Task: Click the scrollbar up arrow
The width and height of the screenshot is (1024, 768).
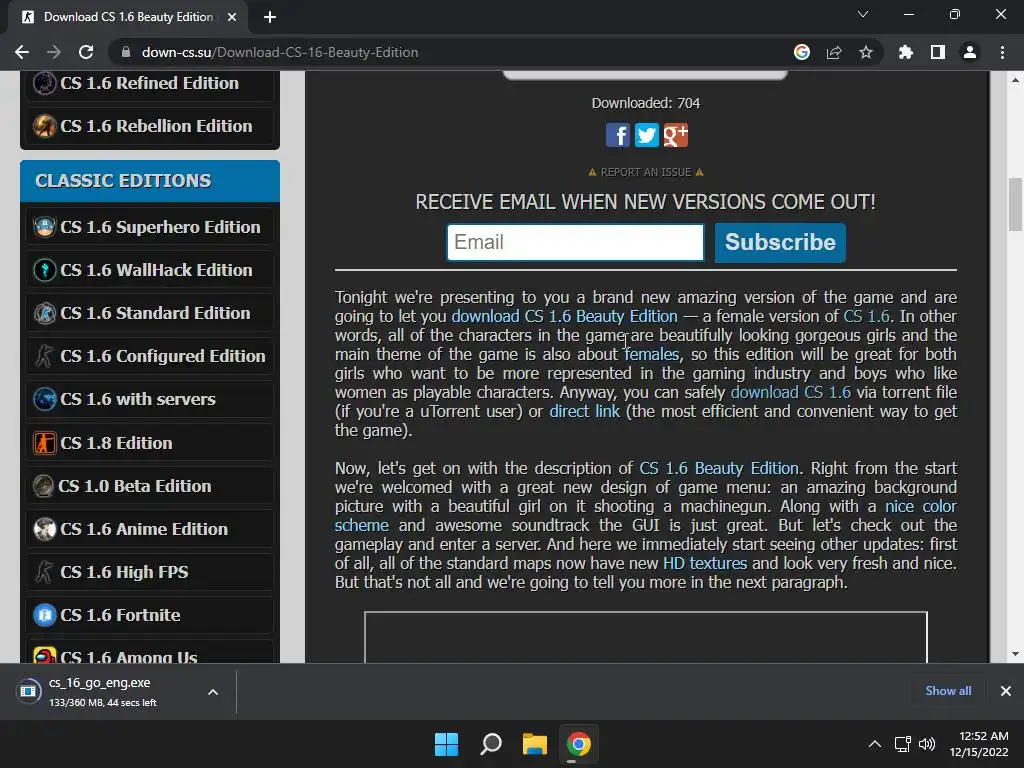Action: [x=1015, y=80]
